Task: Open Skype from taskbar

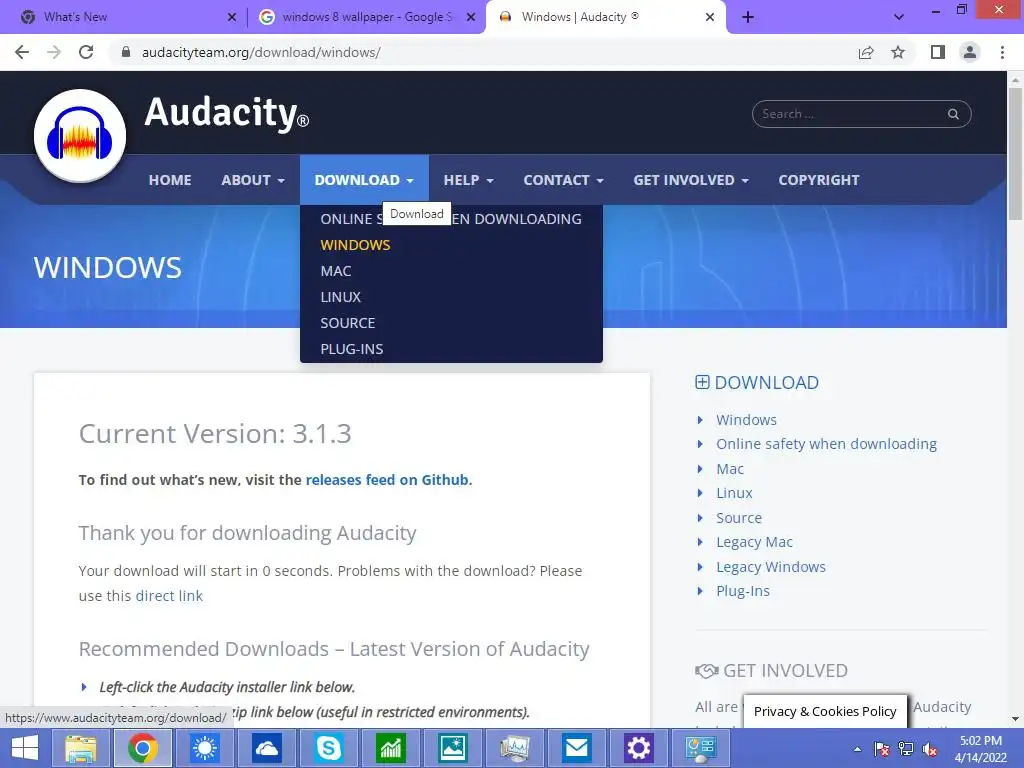Action: pyautogui.click(x=328, y=748)
